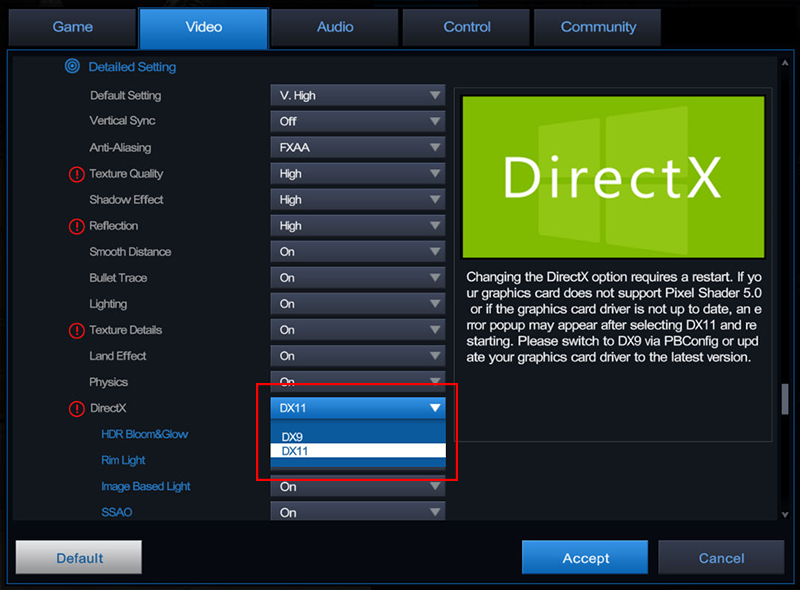Screen dimensions: 800x590
Task: Click the warning icon beside Texture Details
Action: 77,330
